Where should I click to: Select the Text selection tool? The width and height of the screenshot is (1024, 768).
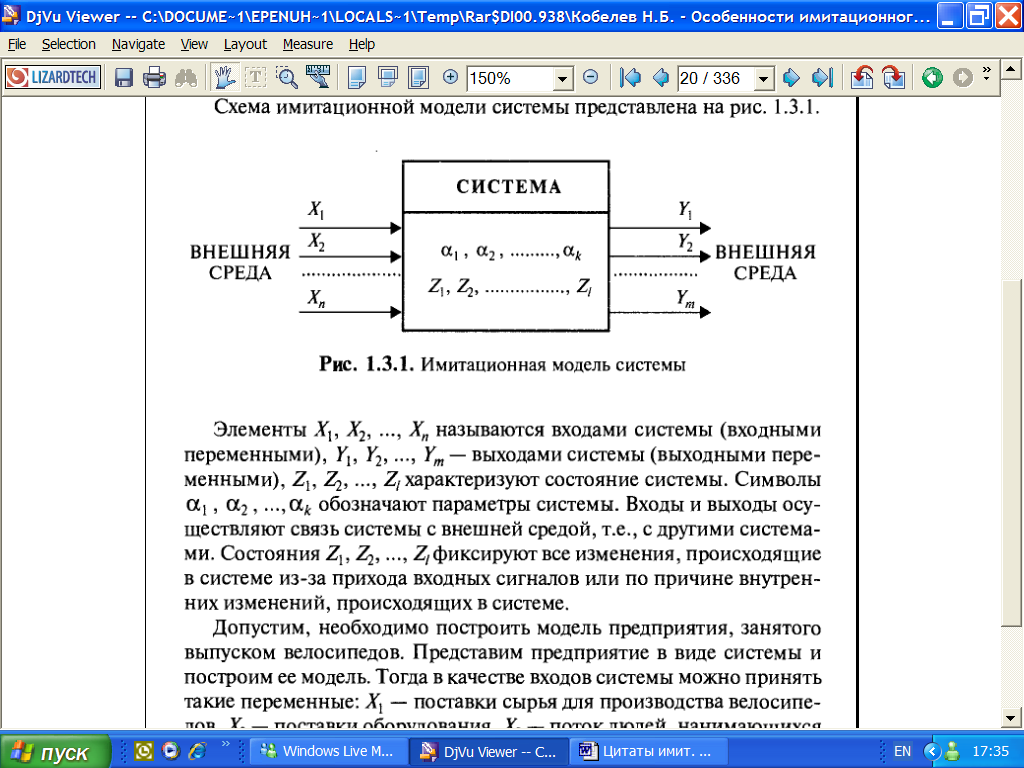tap(255, 78)
